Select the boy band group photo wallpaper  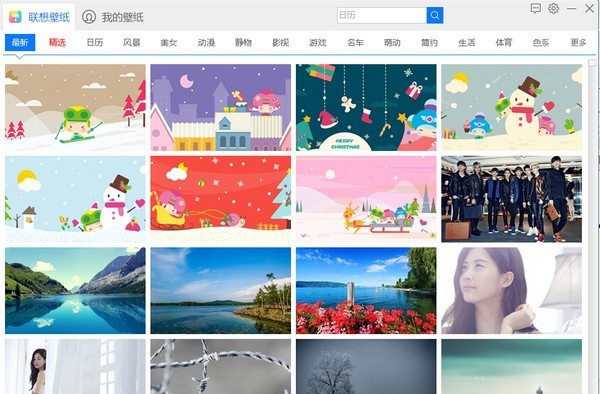[x=512, y=199]
